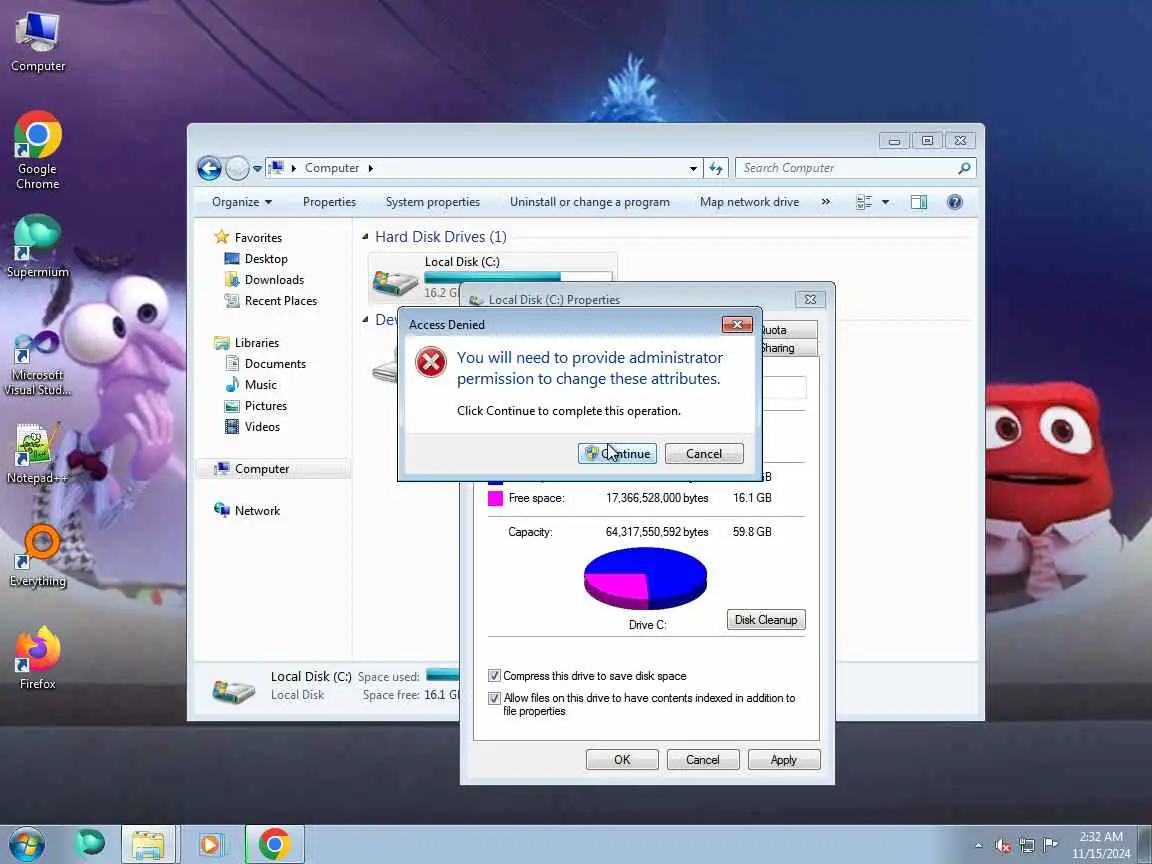Open the Supermium desktop shortcut
Screen dimensions: 1152x864
37,246
